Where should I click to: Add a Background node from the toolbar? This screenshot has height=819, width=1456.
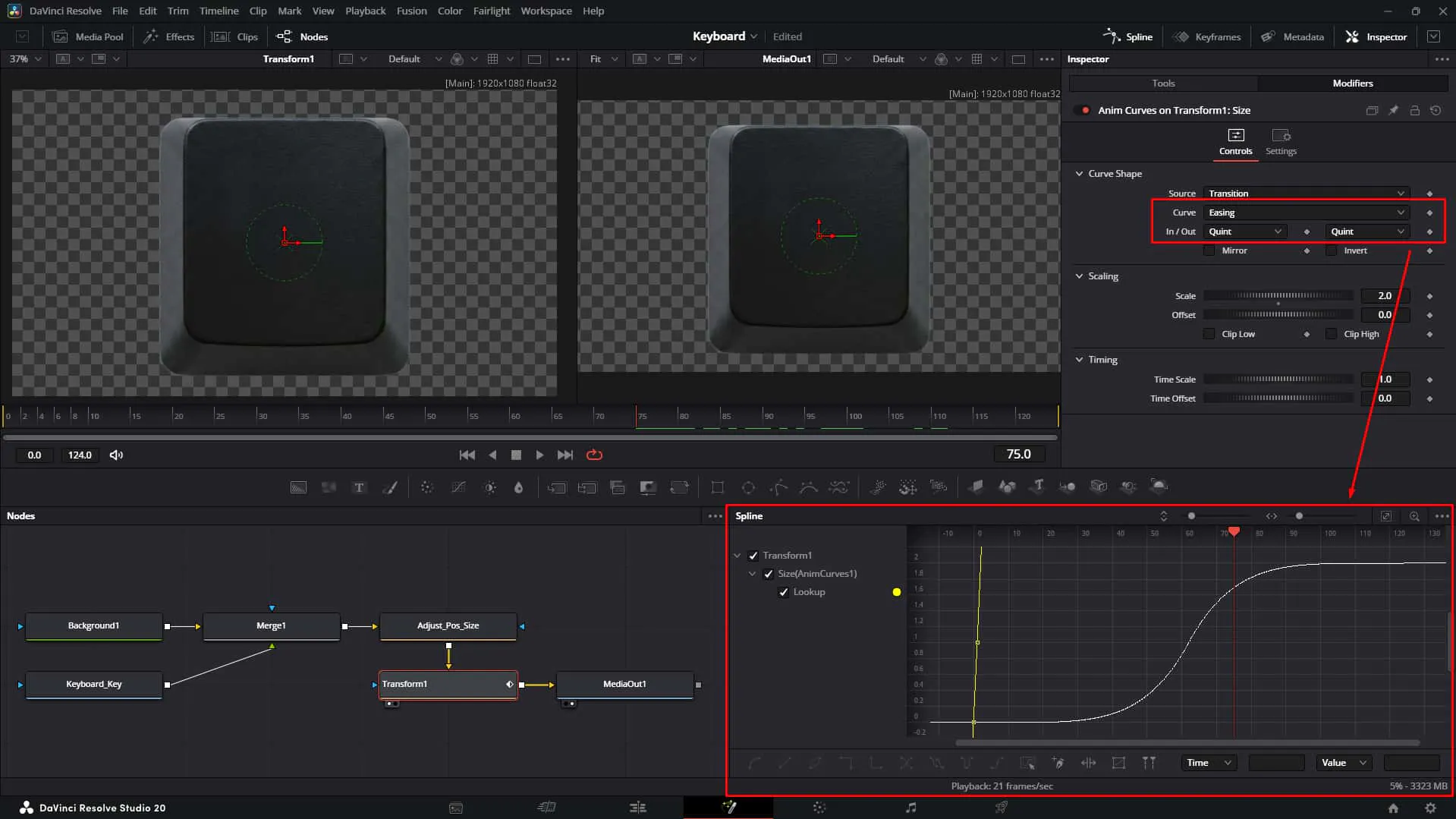click(298, 487)
